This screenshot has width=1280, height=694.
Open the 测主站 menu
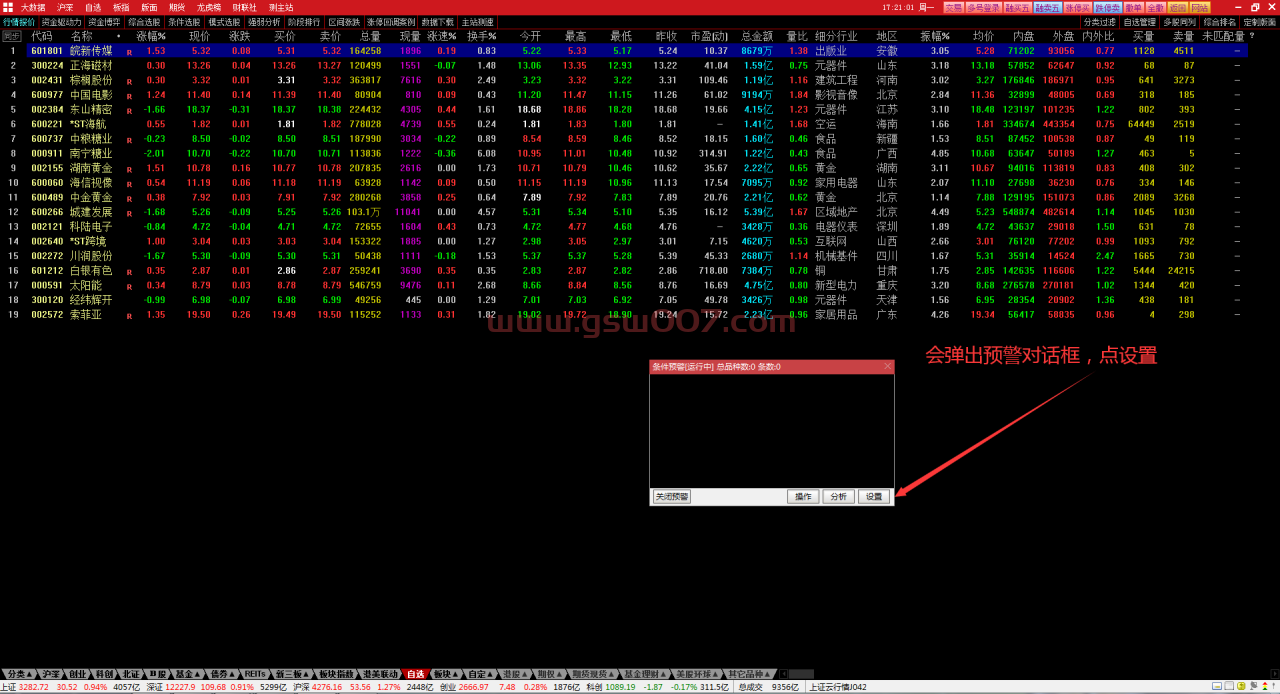click(281, 7)
